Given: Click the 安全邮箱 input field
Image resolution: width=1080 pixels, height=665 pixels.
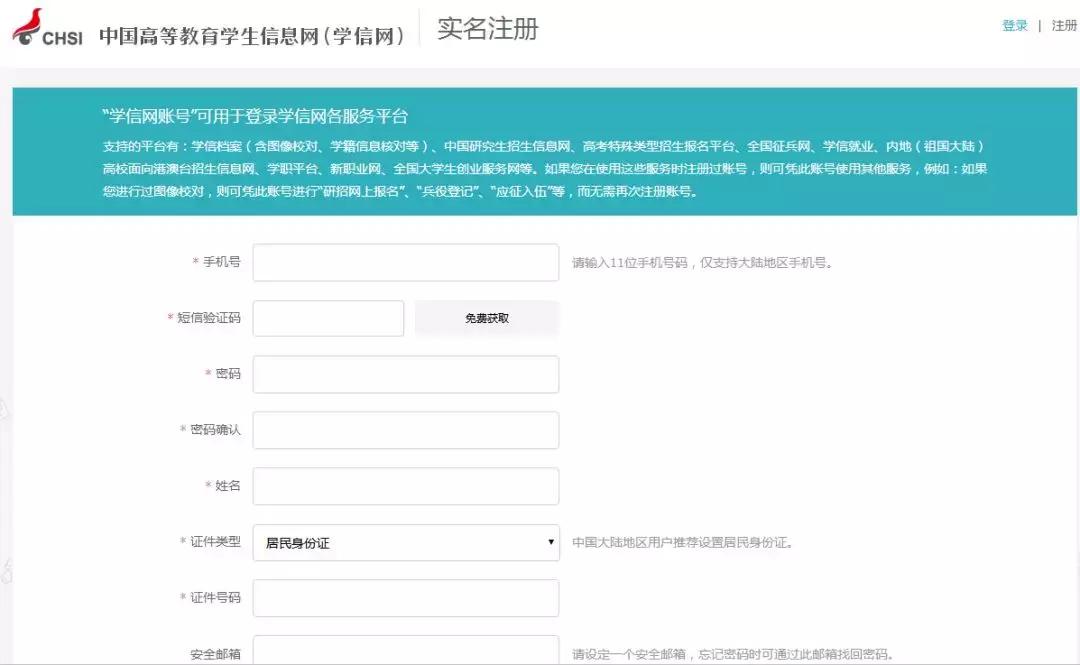Looking at the screenshot, I should [x=405, y=650].
